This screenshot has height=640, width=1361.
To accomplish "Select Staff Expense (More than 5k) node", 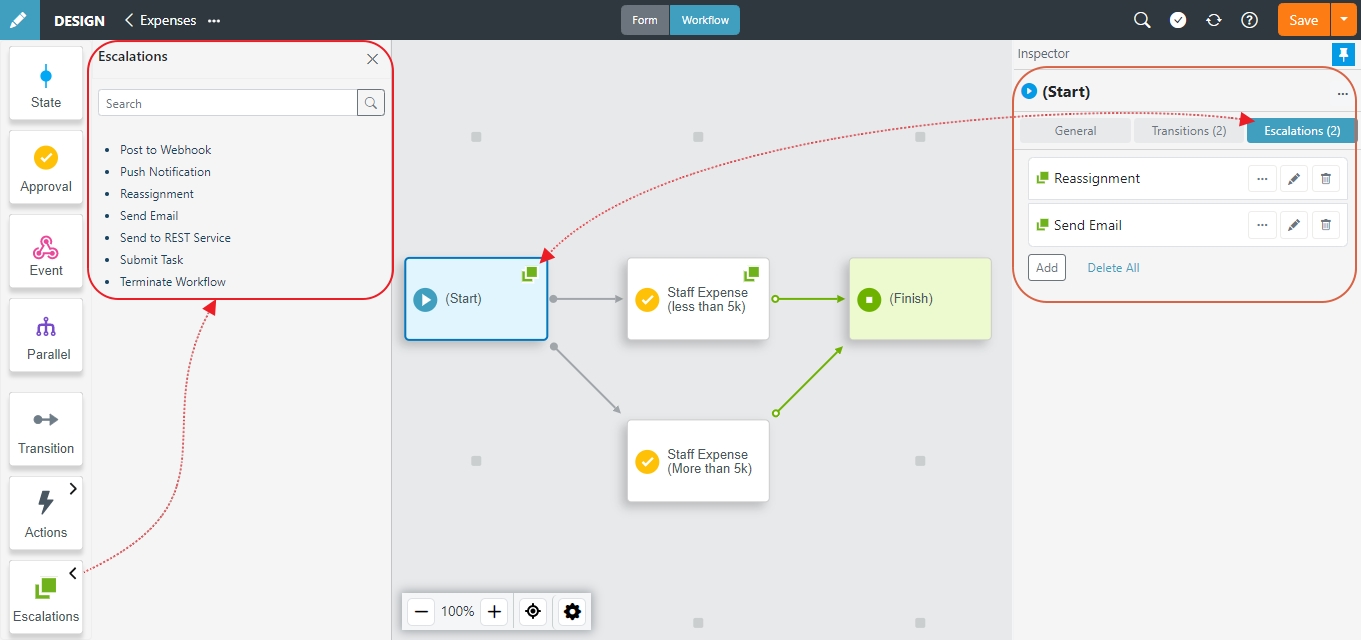I will pos(698,461).
